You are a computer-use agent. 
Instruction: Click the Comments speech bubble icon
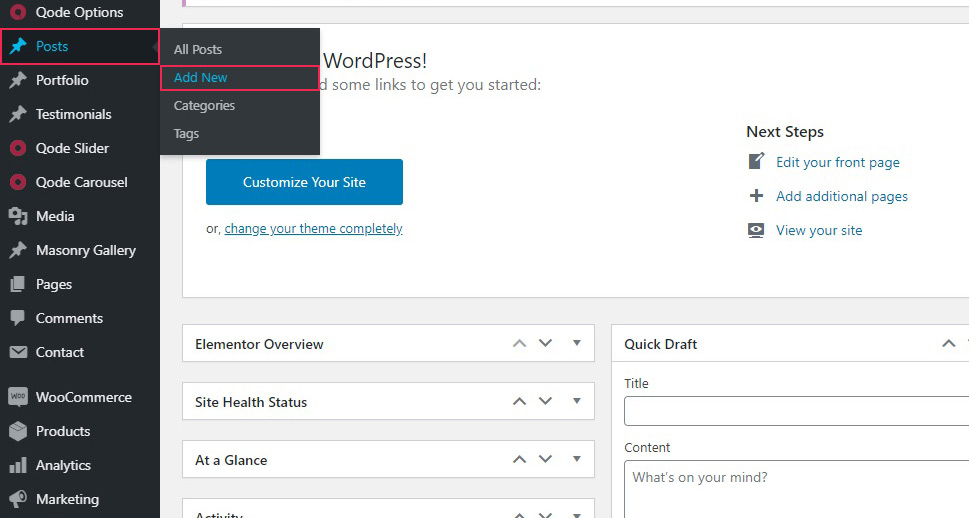pyautogui.click(x=18, y=318)
